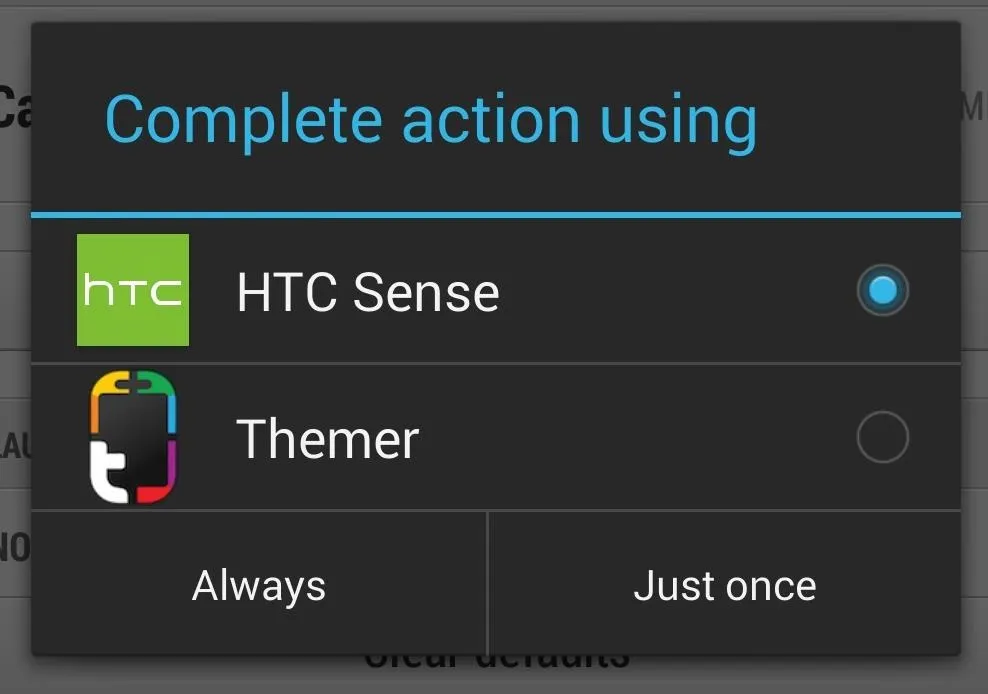This screenshot has width=988, height=694.
Task: Click the Themer text label
Action: [x=328, y=439]
